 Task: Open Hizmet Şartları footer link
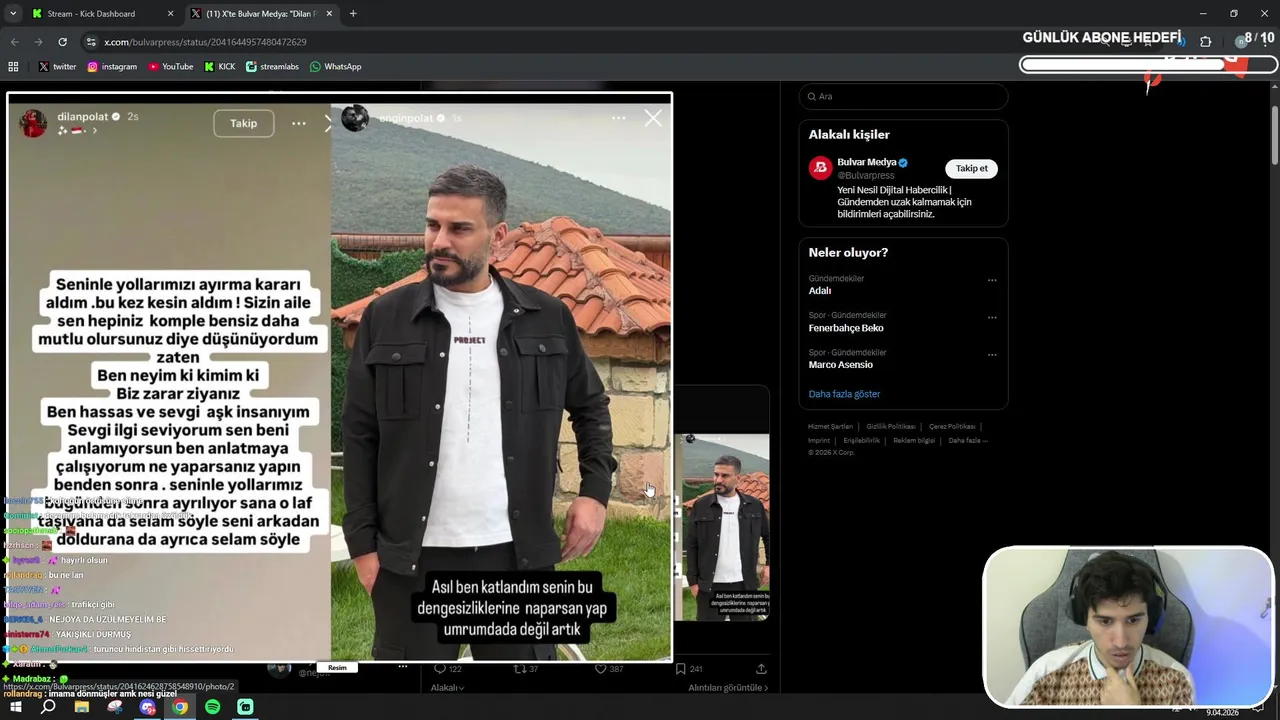[x=830, y=427]
